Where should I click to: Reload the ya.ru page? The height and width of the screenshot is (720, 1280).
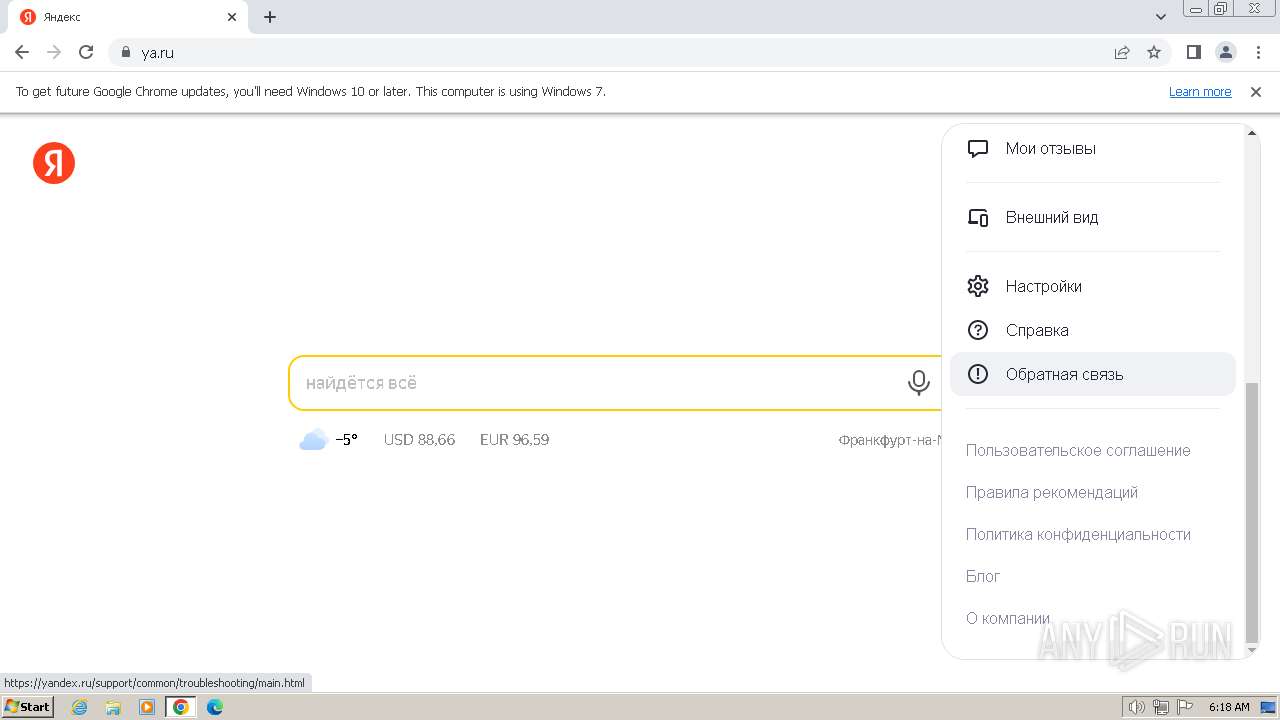coord(86,52)
